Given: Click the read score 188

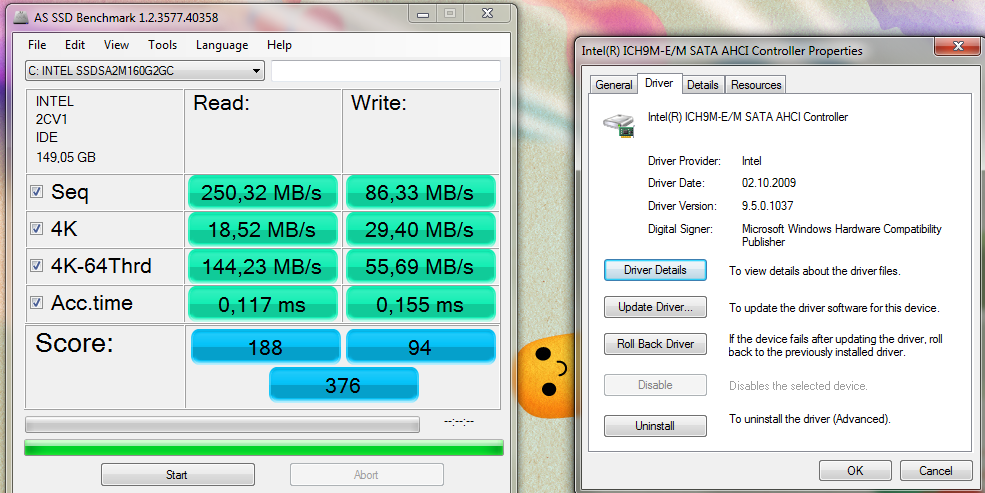Looking at the screenshot, I should click(x=266, y=347).
